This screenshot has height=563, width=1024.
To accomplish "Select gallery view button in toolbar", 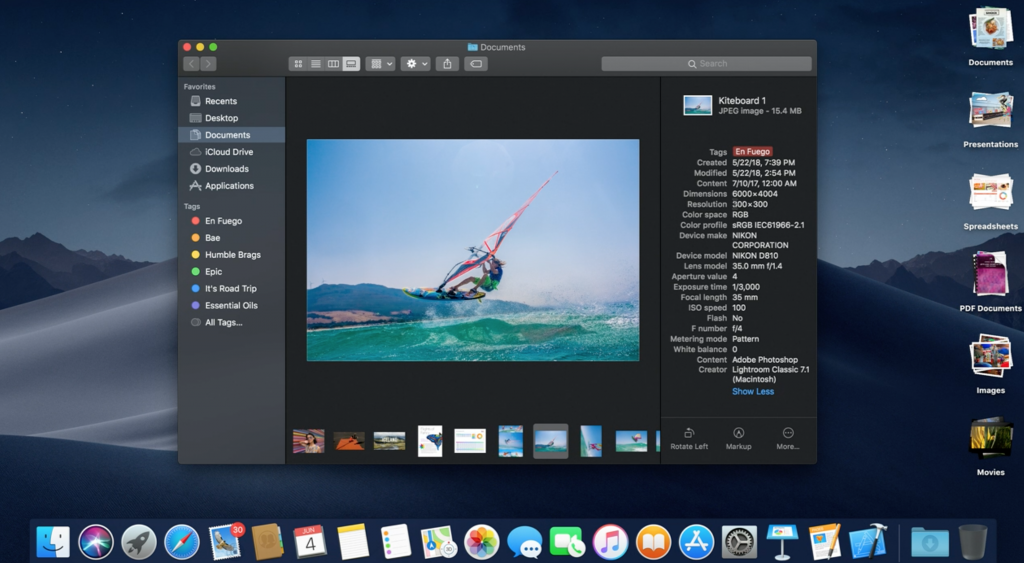I will (351, 64).
